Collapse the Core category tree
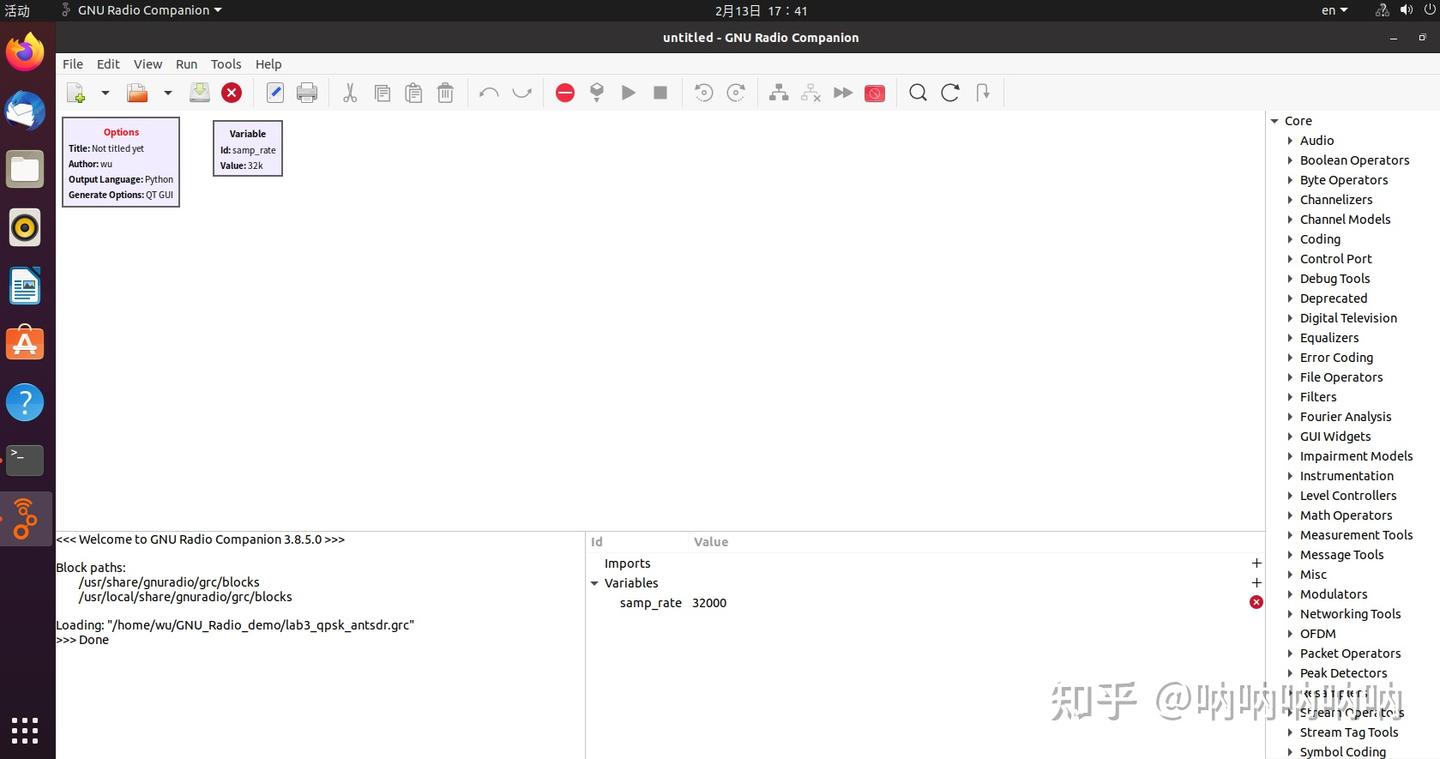This screenshot has width=1440, height=759. pos(1274,120)
